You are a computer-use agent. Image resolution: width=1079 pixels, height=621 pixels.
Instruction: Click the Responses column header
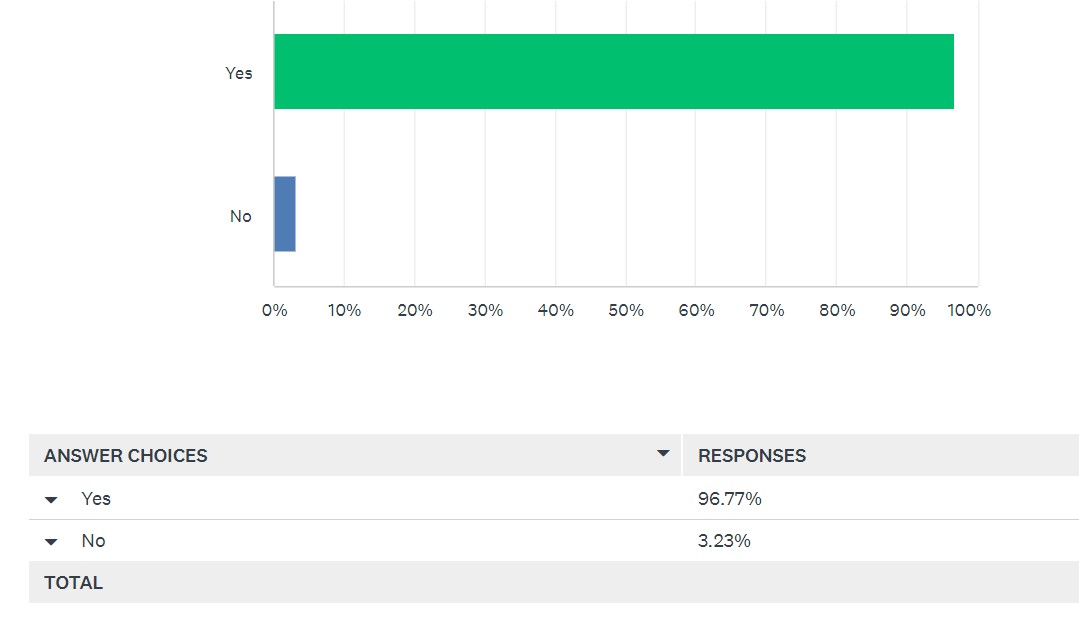tap(752, 456)
